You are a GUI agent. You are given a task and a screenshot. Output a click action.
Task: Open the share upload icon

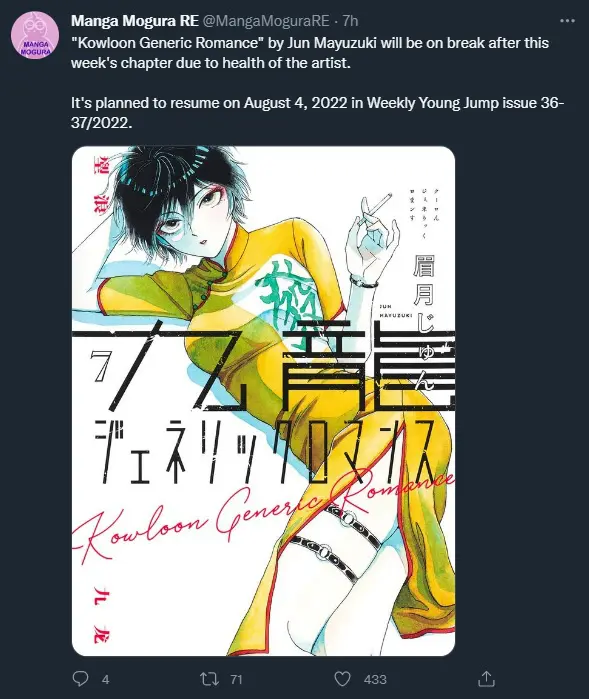pyautogui.click(x=486, y=678)
